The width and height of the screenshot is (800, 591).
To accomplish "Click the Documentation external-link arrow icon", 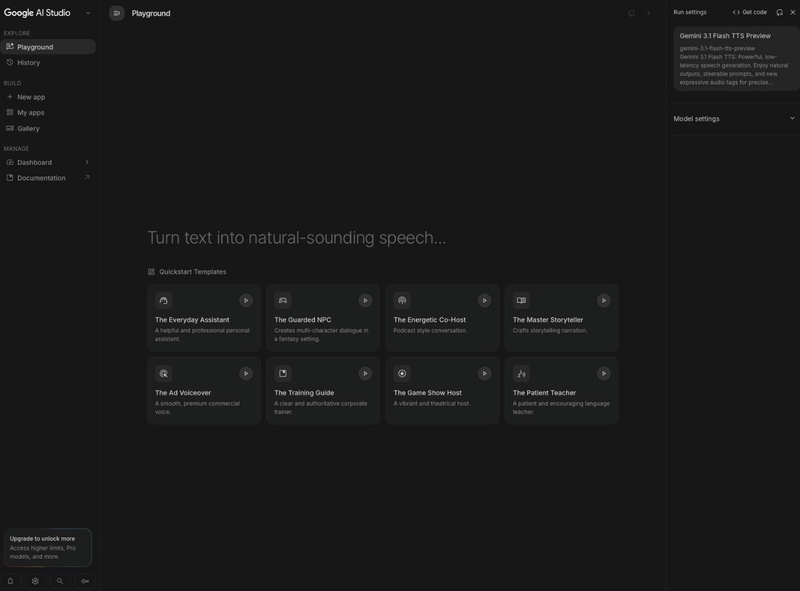I will click(x=87, y=178).
